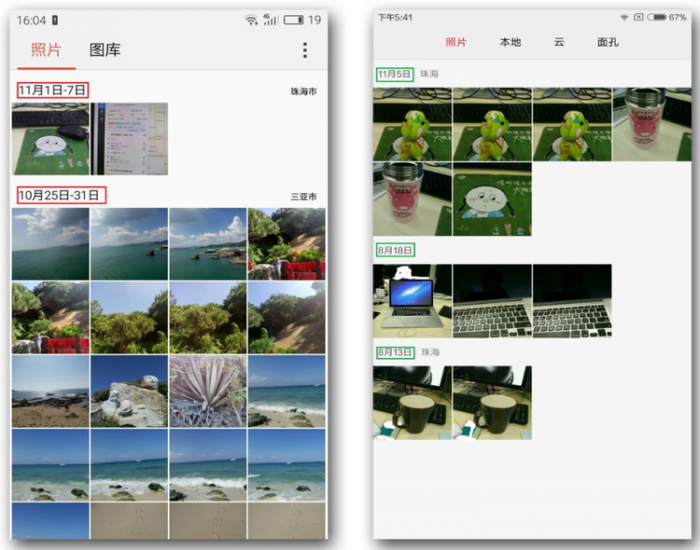Tap the battery icon showing 67%
This screenshot has height=550, width=700.
[657, 17]
